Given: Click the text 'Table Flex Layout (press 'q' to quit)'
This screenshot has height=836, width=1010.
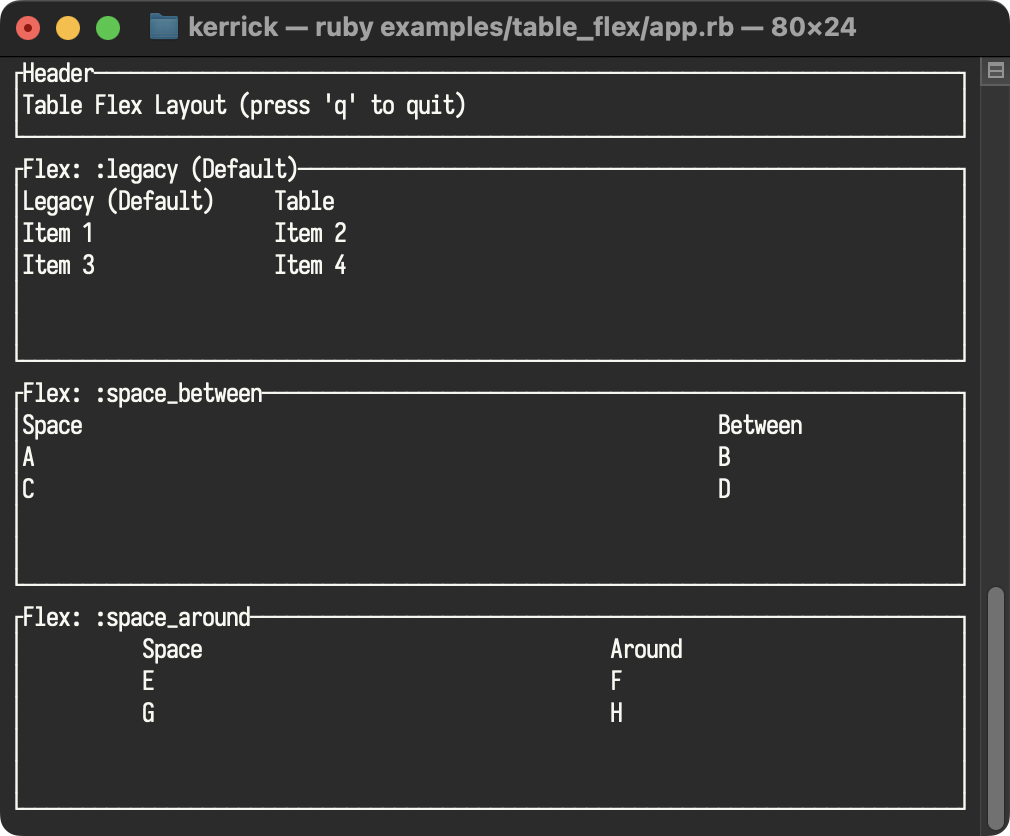Looking at the screenshot, I should click(243, 105).
